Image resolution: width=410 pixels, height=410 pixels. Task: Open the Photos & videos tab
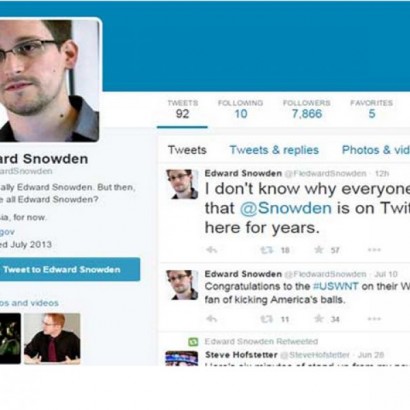pyautogui.click(x=376, y=150)
